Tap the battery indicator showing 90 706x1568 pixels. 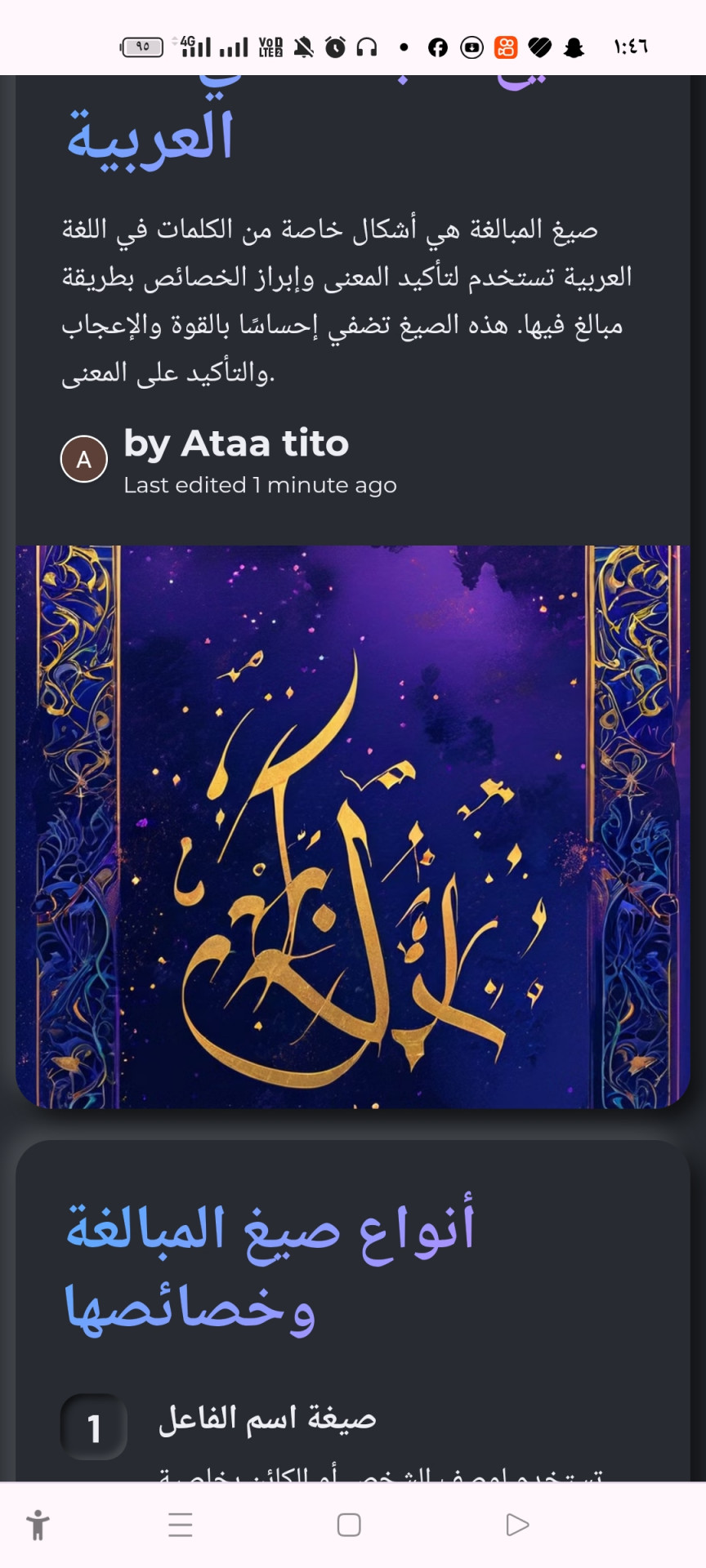pos(142,47)
